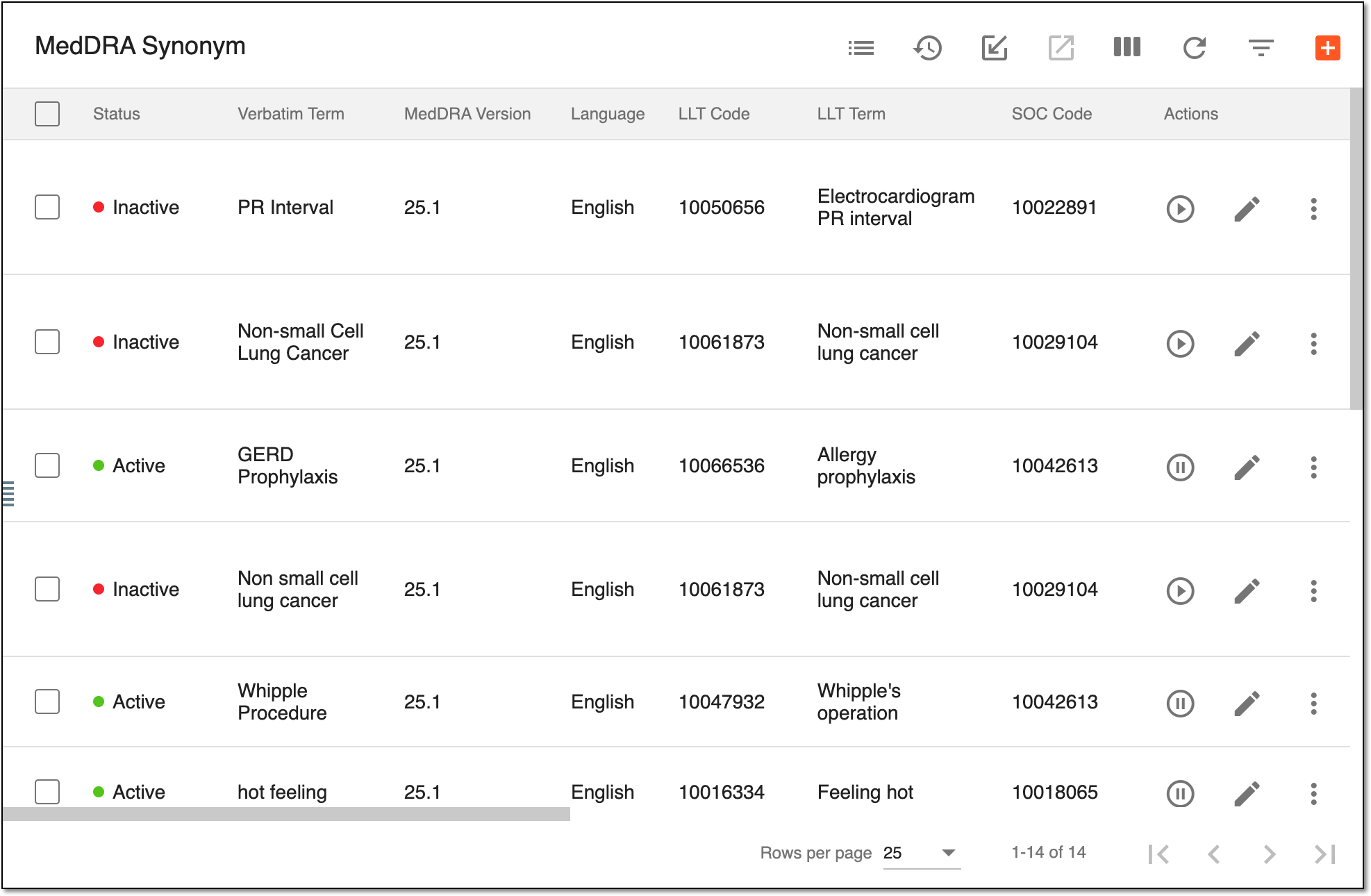Sort by LLT Code column header

(x=714, y=114)
